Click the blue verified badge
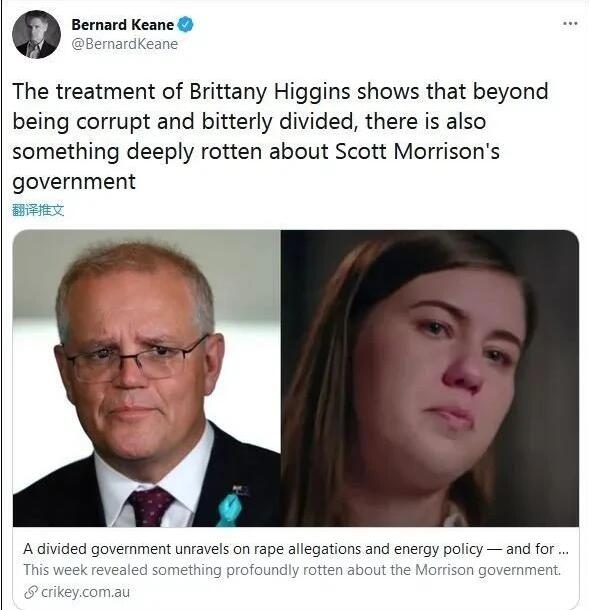Image resolution: width=589 pixels, height=610 pixels. tap(186, 25)
